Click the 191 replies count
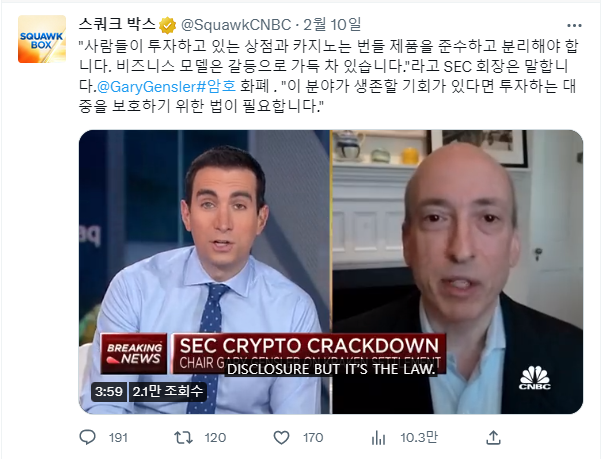 pos(118,438)
